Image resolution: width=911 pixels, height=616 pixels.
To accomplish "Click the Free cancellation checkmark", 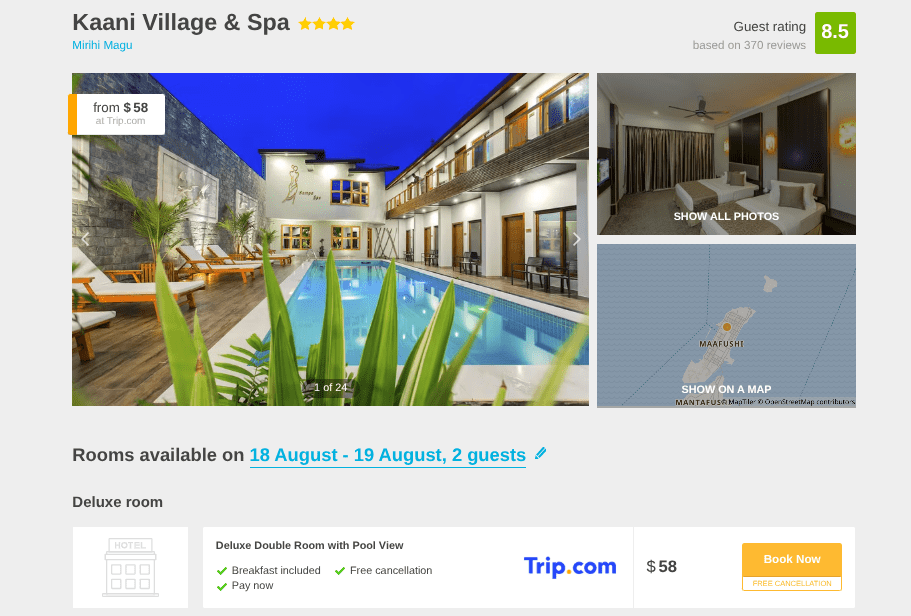I will coord(340,571).
